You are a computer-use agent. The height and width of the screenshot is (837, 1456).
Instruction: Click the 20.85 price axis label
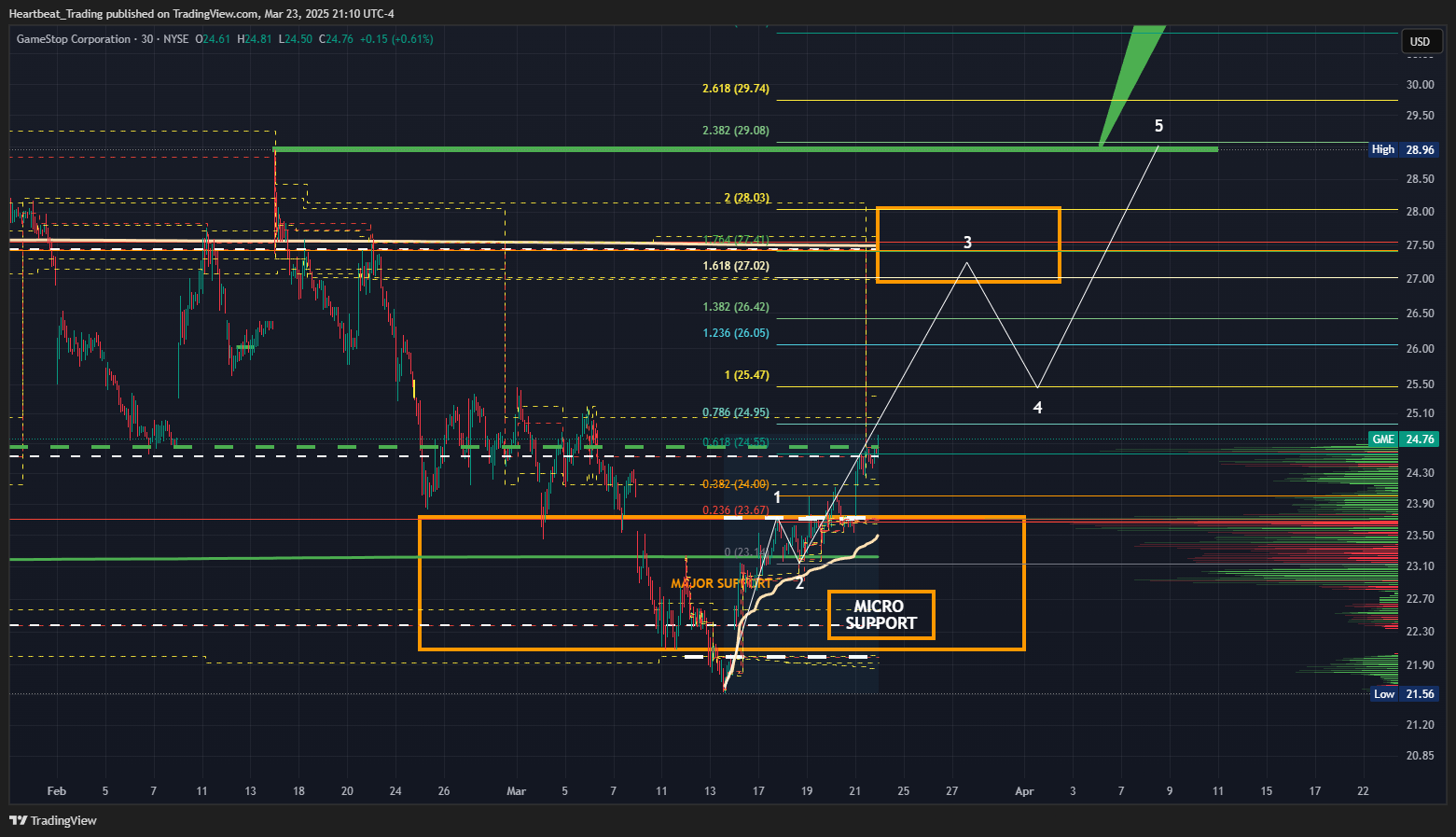[1421, 756]
